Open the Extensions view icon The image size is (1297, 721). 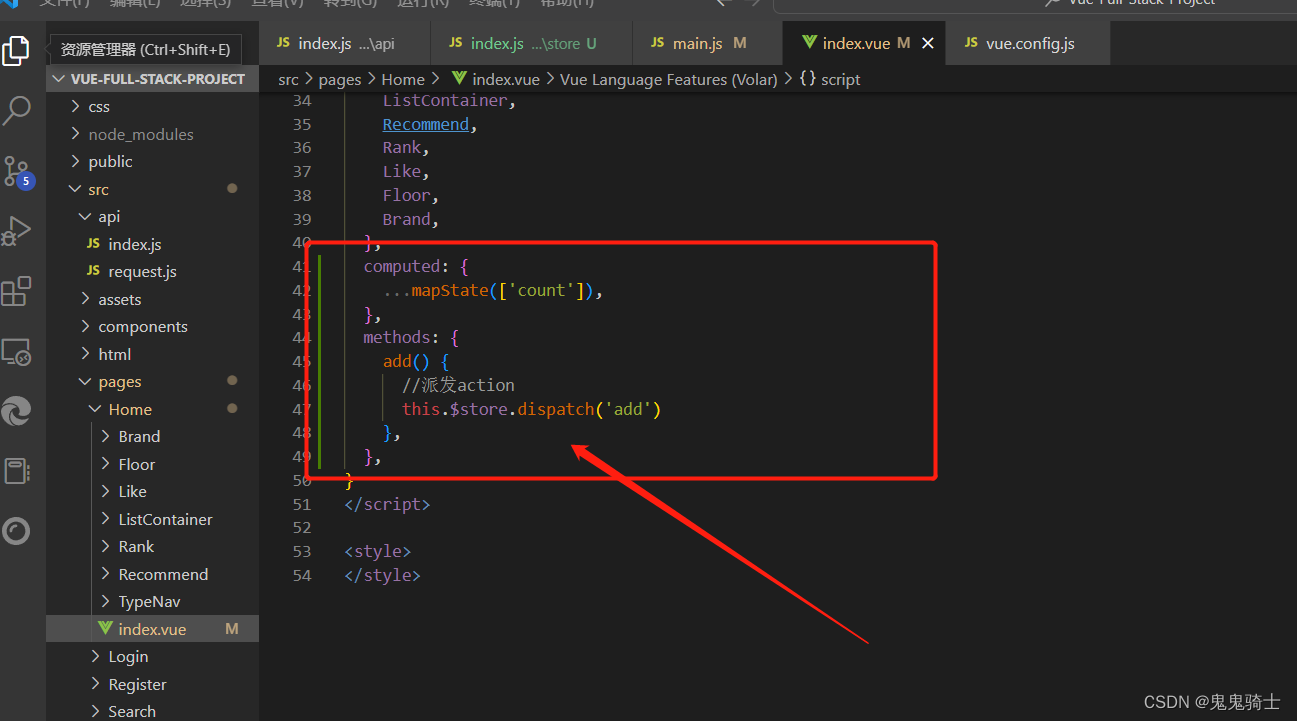pyautogui.click(x=16, y=291)
